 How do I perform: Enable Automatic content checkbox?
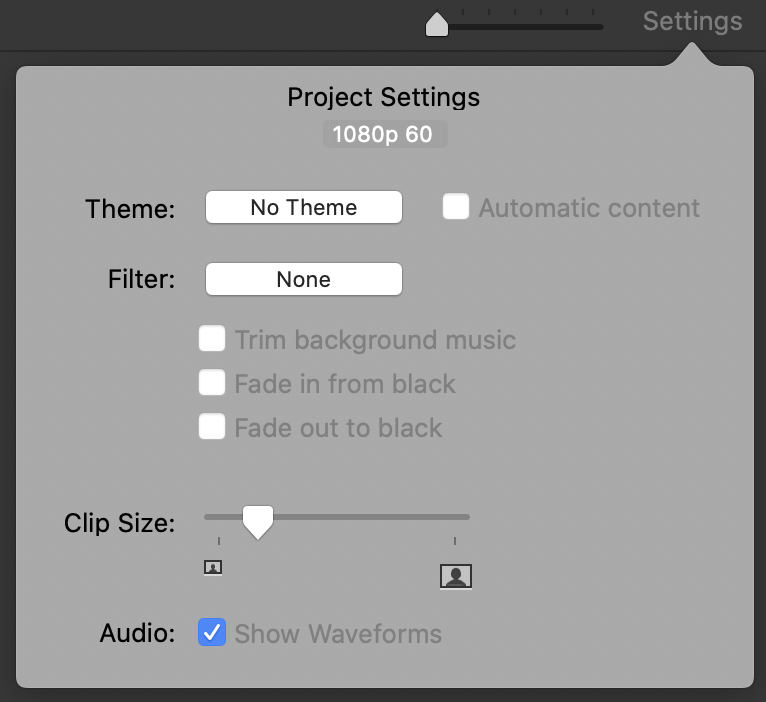(x=456, y=207)
